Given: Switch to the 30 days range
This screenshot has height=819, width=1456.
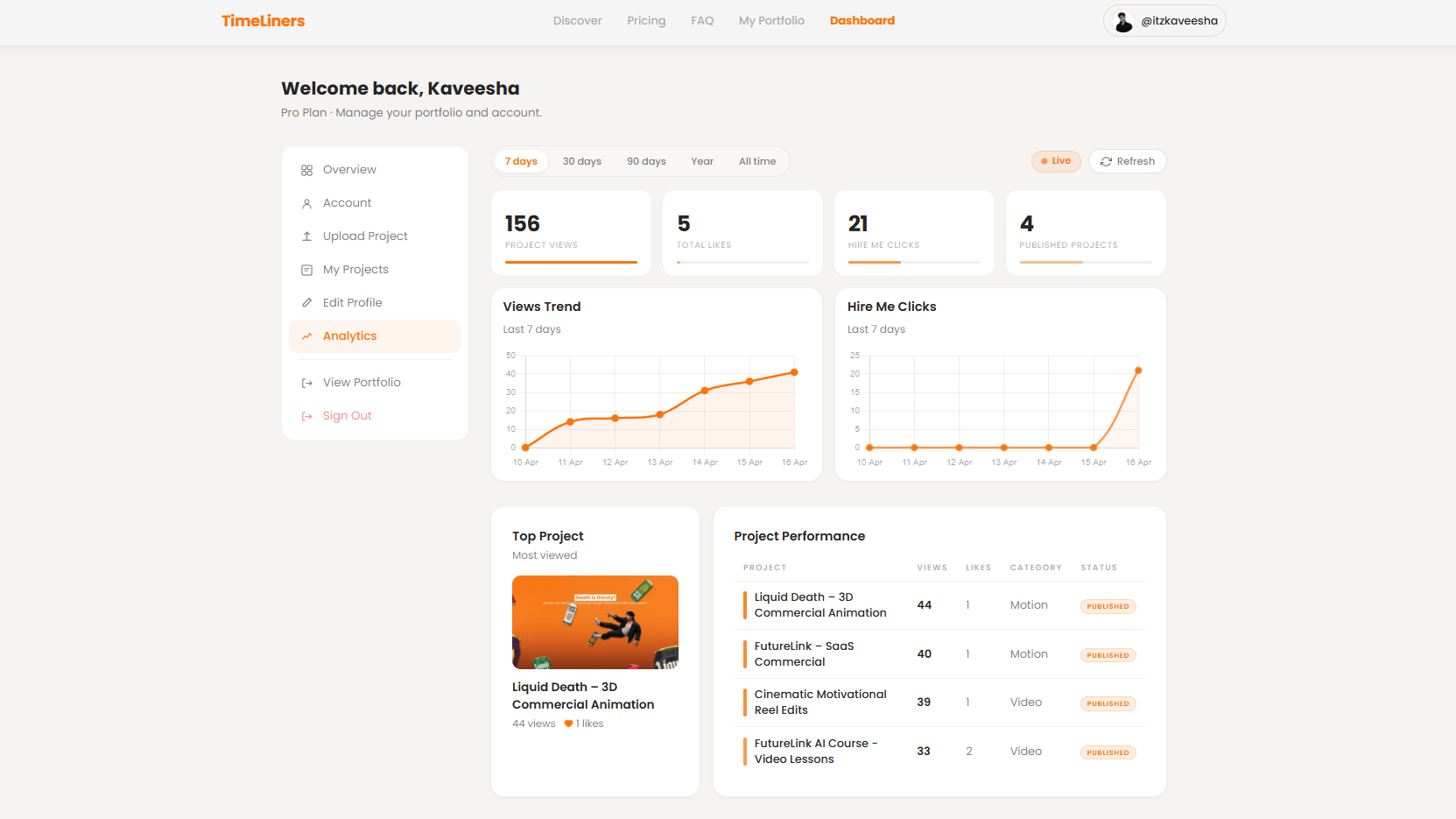Looking at the screenshot, I should (581, 161).
